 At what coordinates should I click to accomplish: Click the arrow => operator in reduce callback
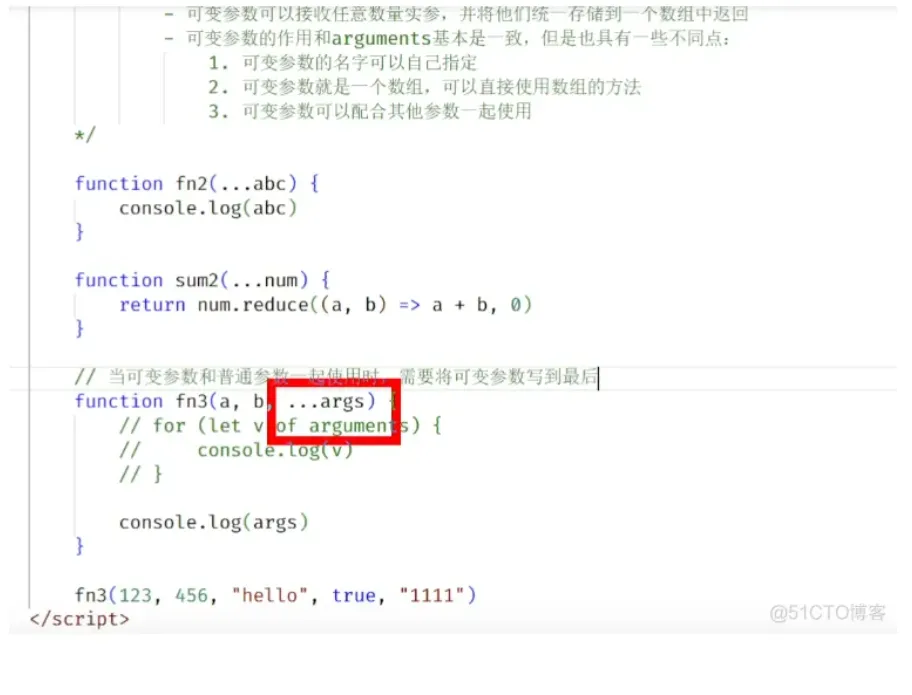(409, 305)
